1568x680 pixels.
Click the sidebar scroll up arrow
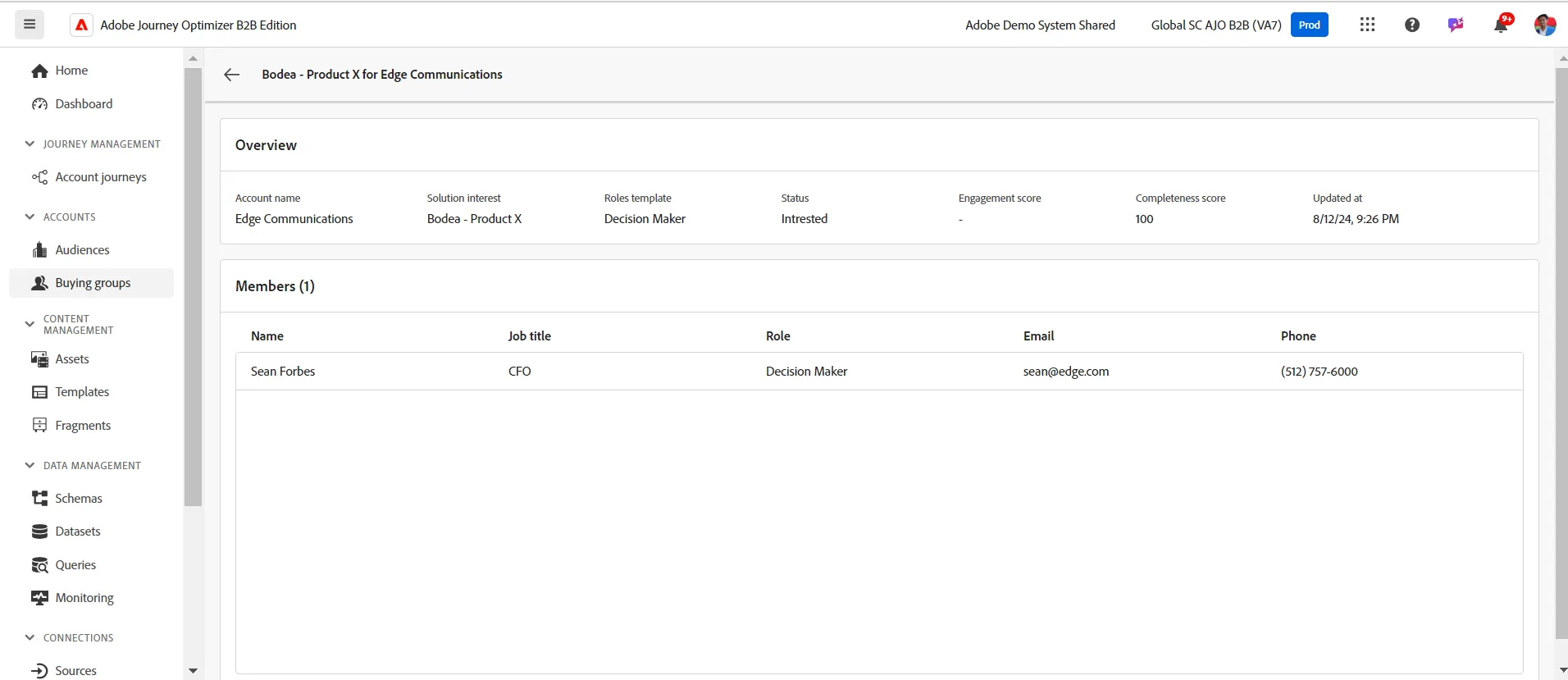pyautogui.click(x=193, y=58)
